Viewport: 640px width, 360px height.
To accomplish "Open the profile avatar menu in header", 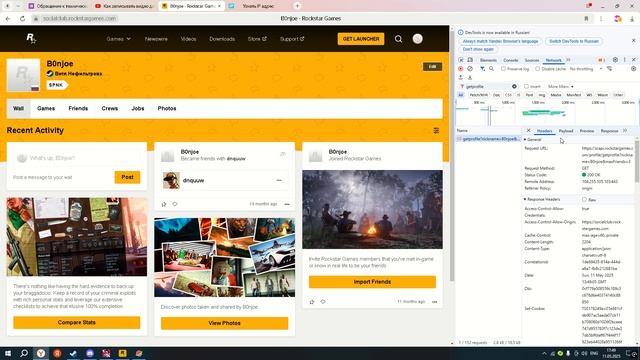I will click(x=417, y=39).
